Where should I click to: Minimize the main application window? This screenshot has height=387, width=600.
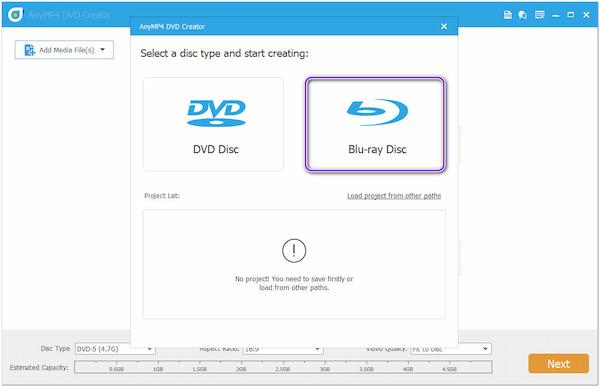pyautogui.click(x=555, y=15)
